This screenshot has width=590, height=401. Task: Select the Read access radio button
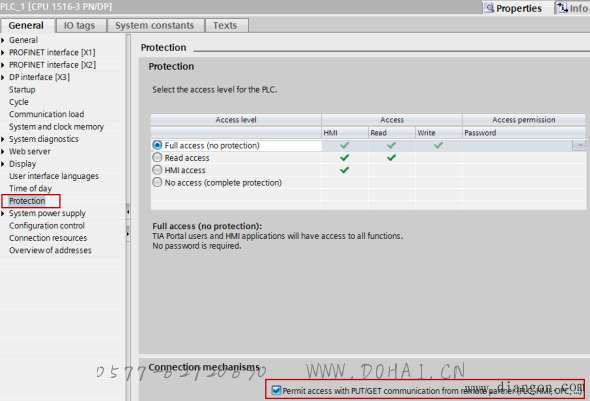click(x=157, y=157)
